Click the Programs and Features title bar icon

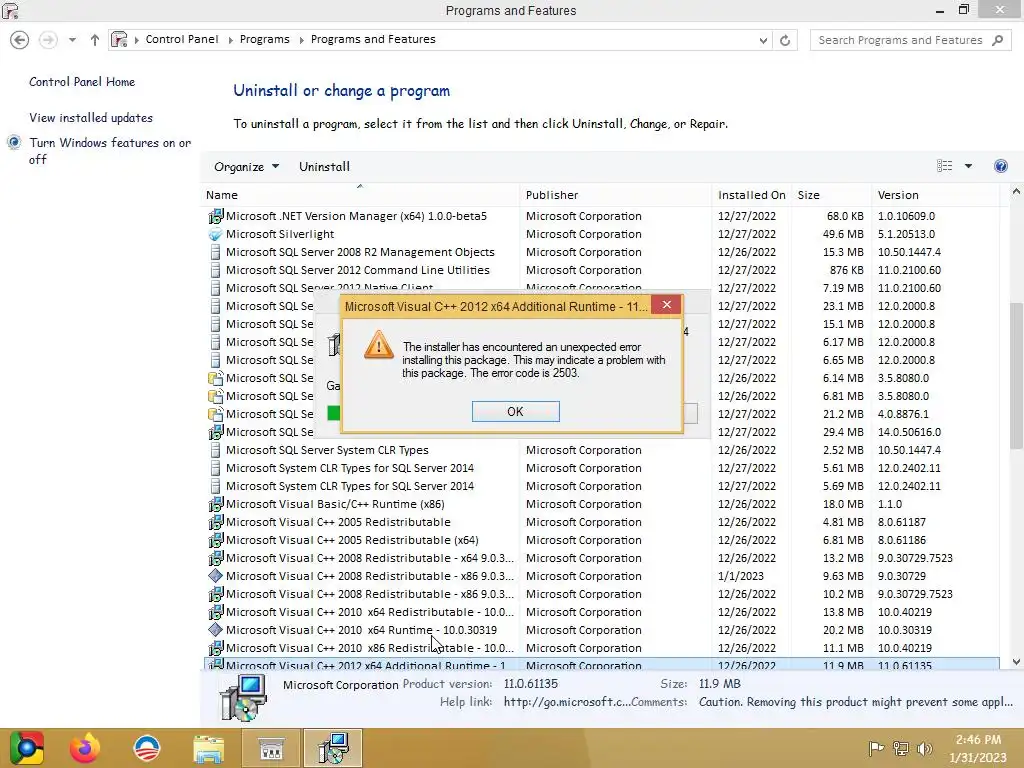point(10,10)
